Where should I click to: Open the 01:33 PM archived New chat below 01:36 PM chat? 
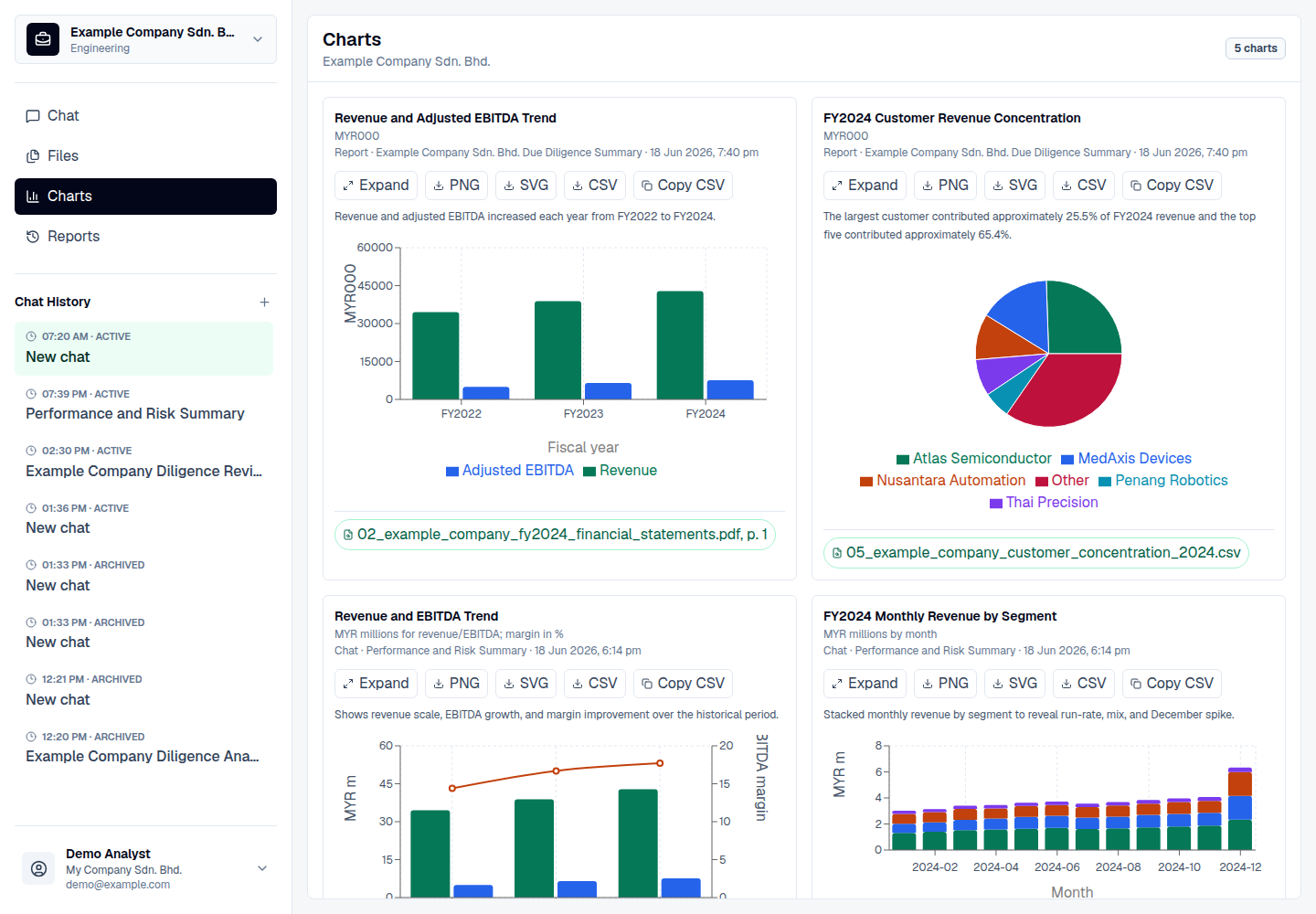[x=143, y=577]
